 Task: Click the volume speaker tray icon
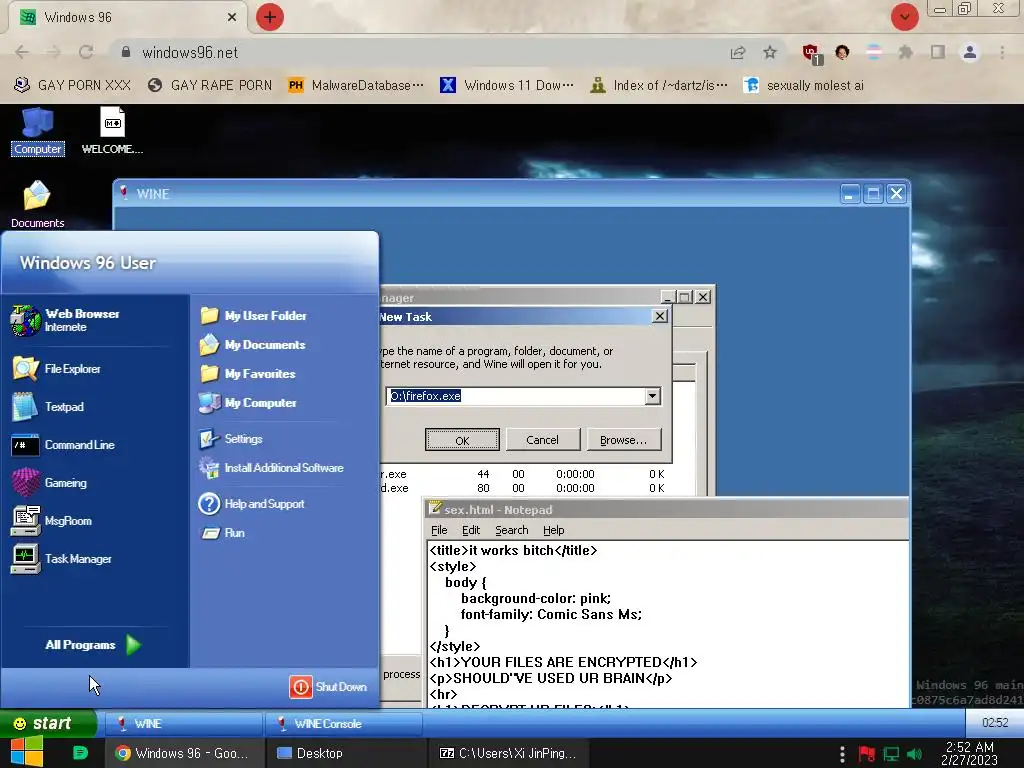coord(915,754)
